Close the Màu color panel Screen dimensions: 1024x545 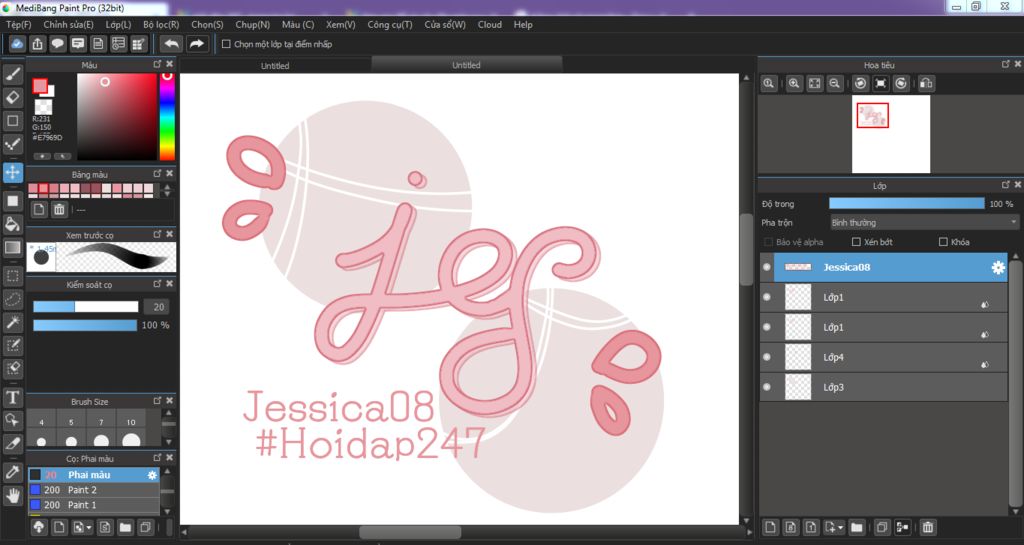[x=170, y=64]
